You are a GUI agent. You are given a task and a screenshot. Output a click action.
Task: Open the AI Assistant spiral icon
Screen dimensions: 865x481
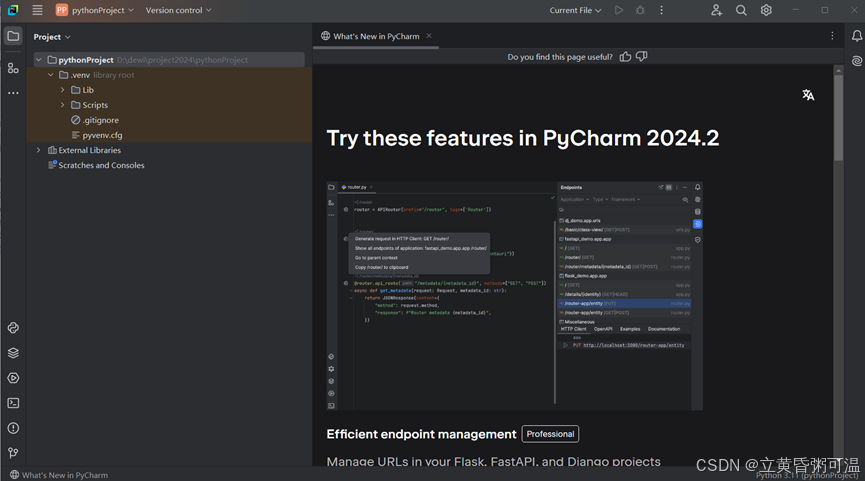857,61
